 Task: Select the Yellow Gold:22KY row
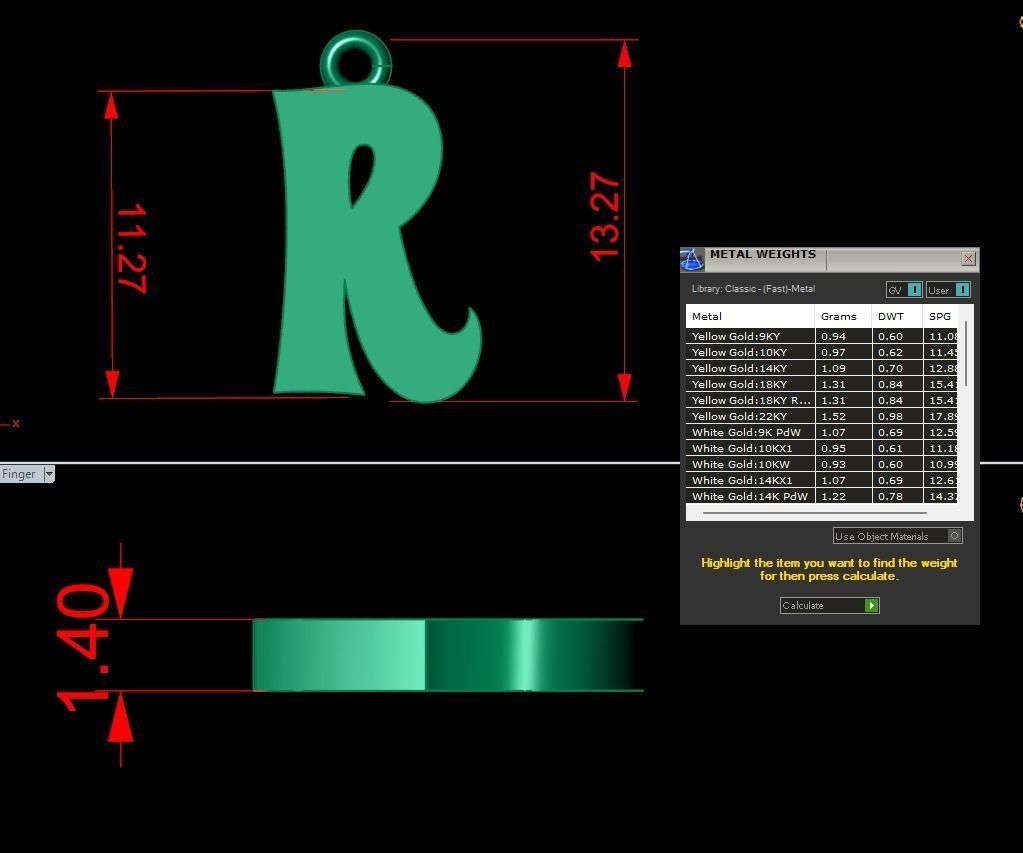point(821,416)
